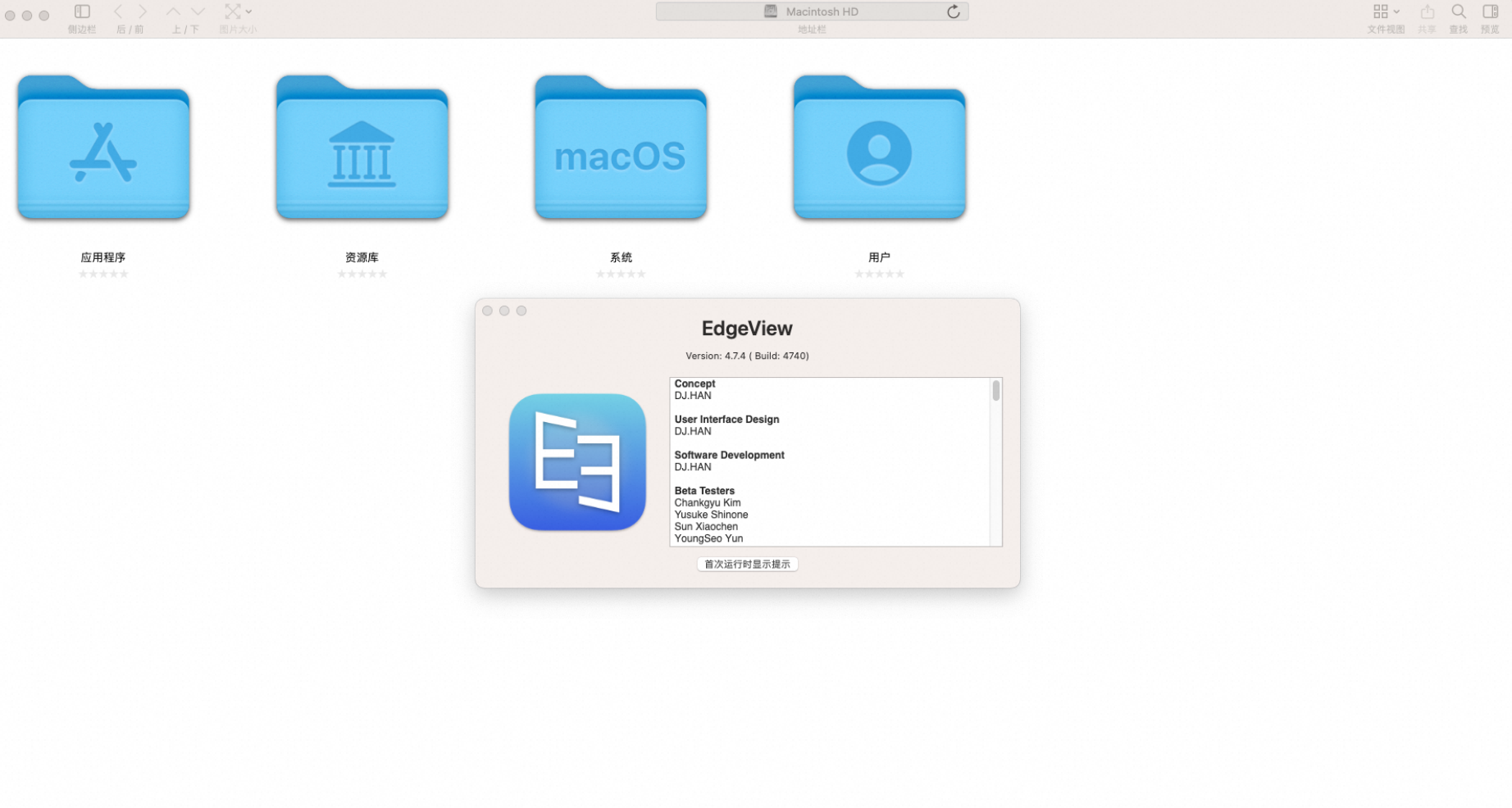
Task: Open the 应用程序 Applications folder
Action: point(103,148)
